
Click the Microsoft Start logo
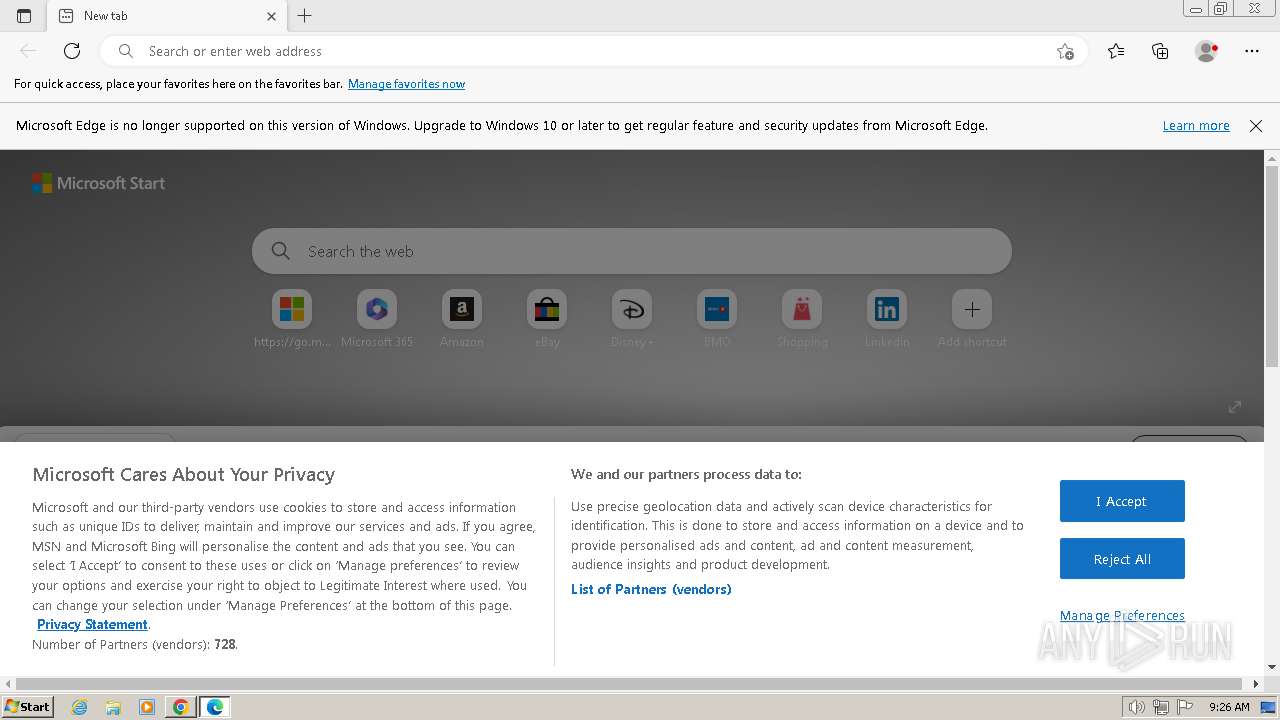tap(98, 183)
